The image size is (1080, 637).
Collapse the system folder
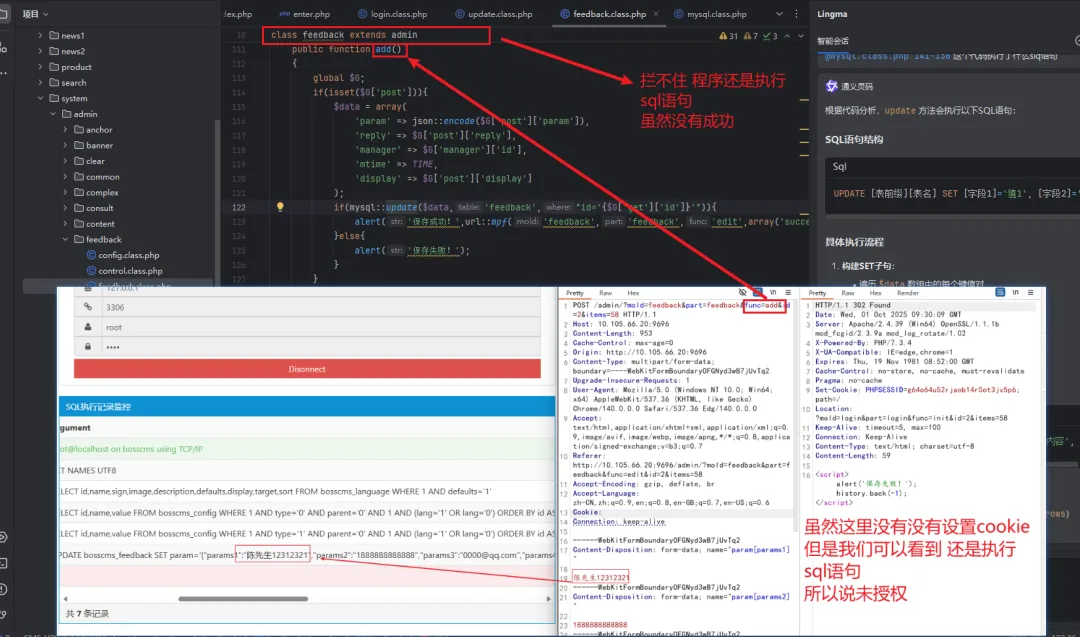[x=40, y=98]
